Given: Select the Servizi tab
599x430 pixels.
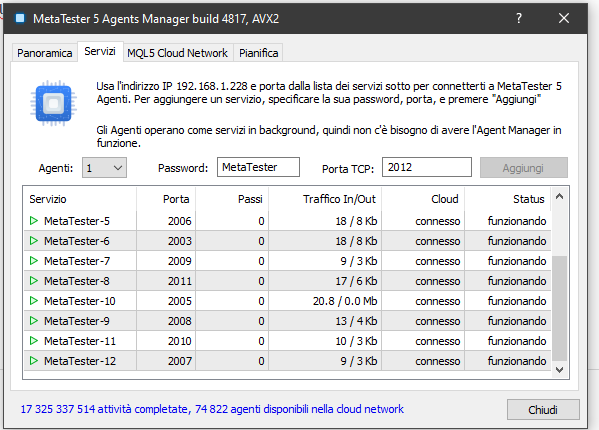Looking at the screenshot, I should (x=100, y=51).
